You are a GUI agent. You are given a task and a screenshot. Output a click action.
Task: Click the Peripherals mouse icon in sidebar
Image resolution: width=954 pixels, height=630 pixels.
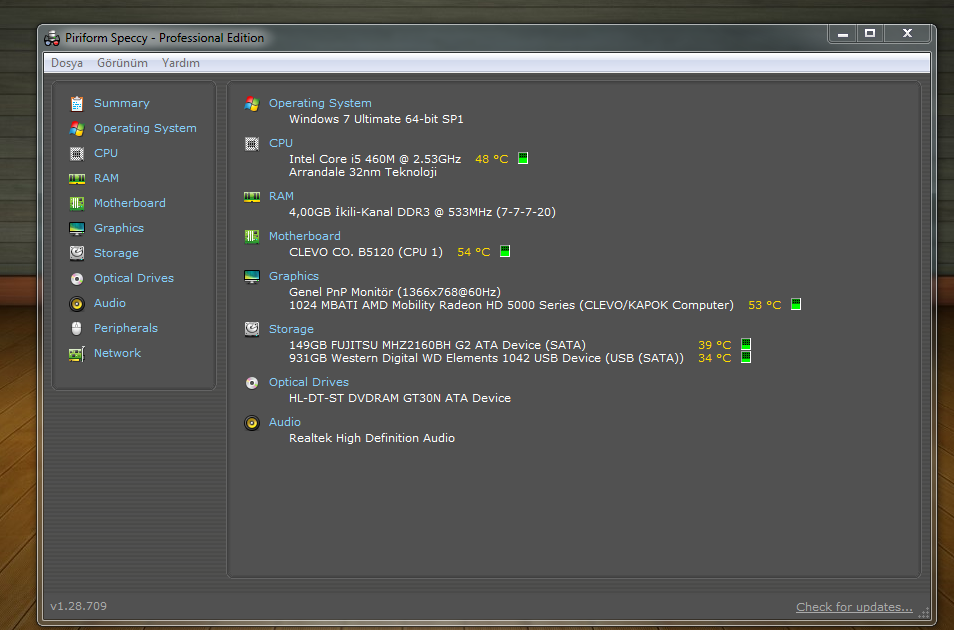point(77,328)
